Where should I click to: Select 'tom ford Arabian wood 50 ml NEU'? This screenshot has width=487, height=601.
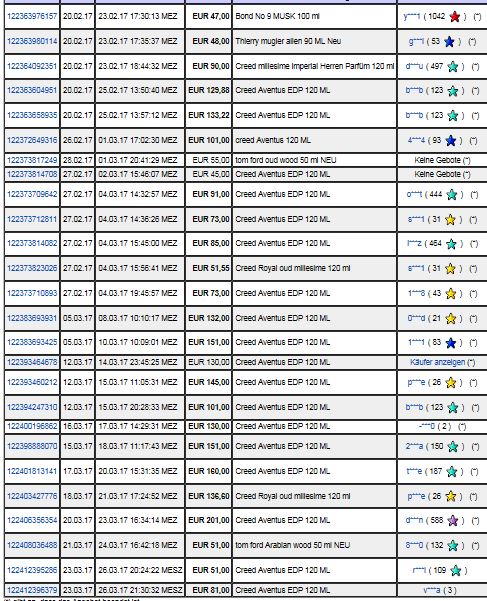click(293, 545)
